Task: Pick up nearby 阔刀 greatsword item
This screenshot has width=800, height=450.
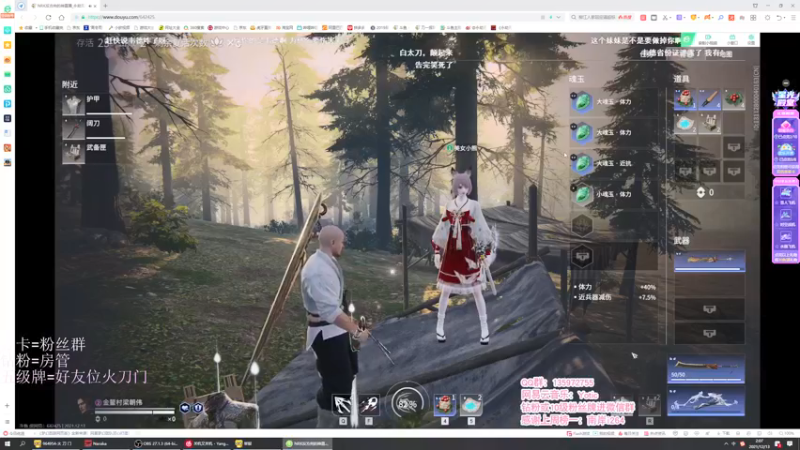Action: [x=97, y=129]
